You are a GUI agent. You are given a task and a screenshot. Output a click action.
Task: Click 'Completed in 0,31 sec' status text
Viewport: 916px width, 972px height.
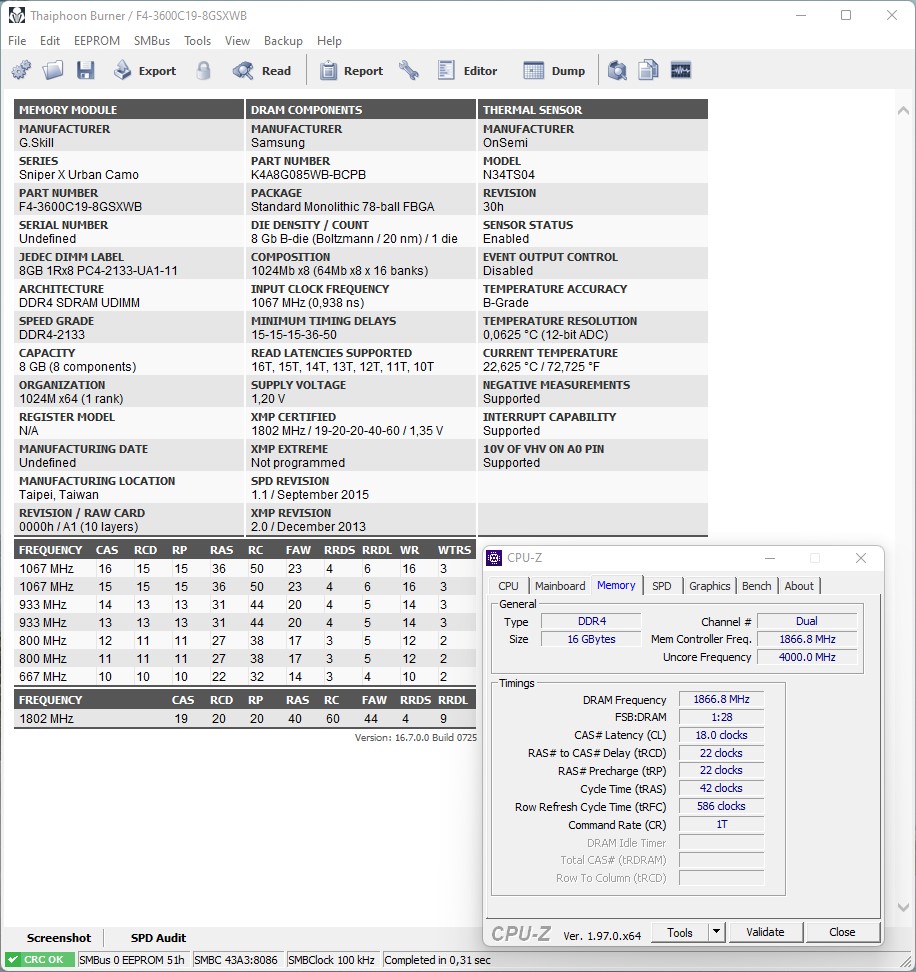438,960
